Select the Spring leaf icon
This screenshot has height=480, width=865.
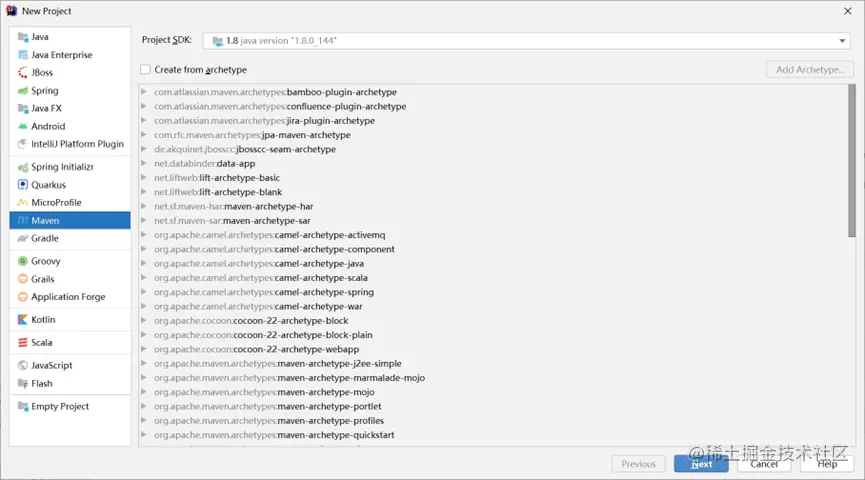click(23, 90)
